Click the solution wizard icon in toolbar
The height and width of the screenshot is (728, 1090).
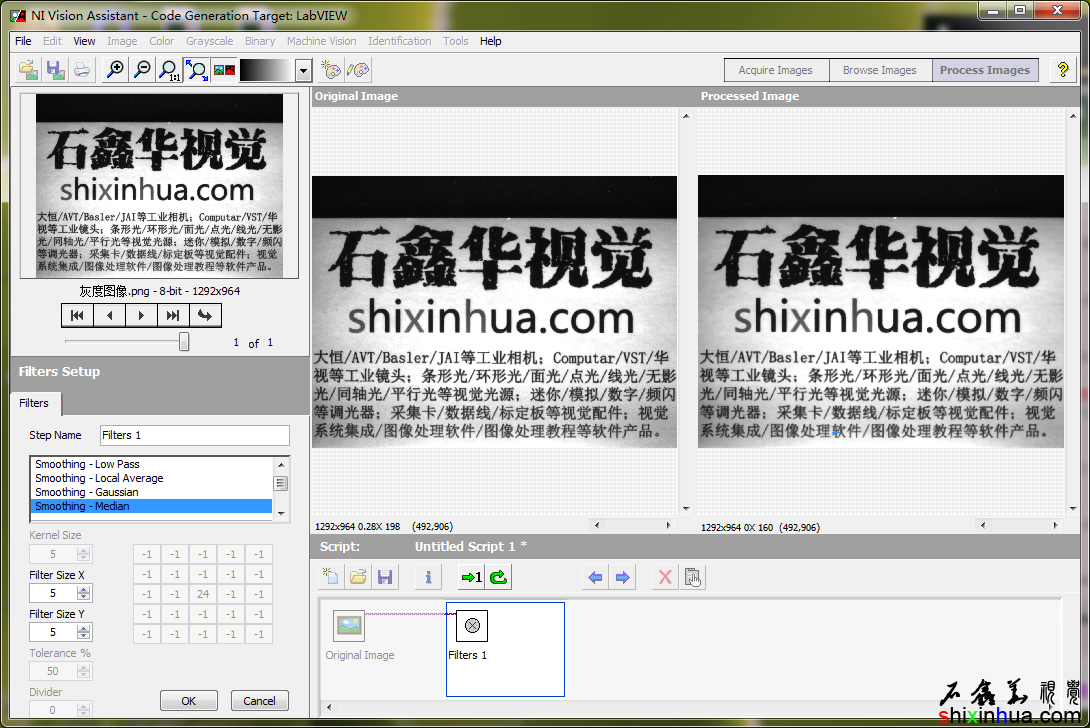tap(331, 70)
